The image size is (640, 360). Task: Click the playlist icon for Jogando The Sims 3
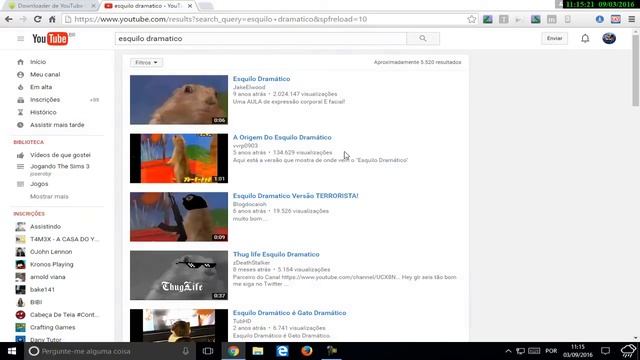coord(20,167)
